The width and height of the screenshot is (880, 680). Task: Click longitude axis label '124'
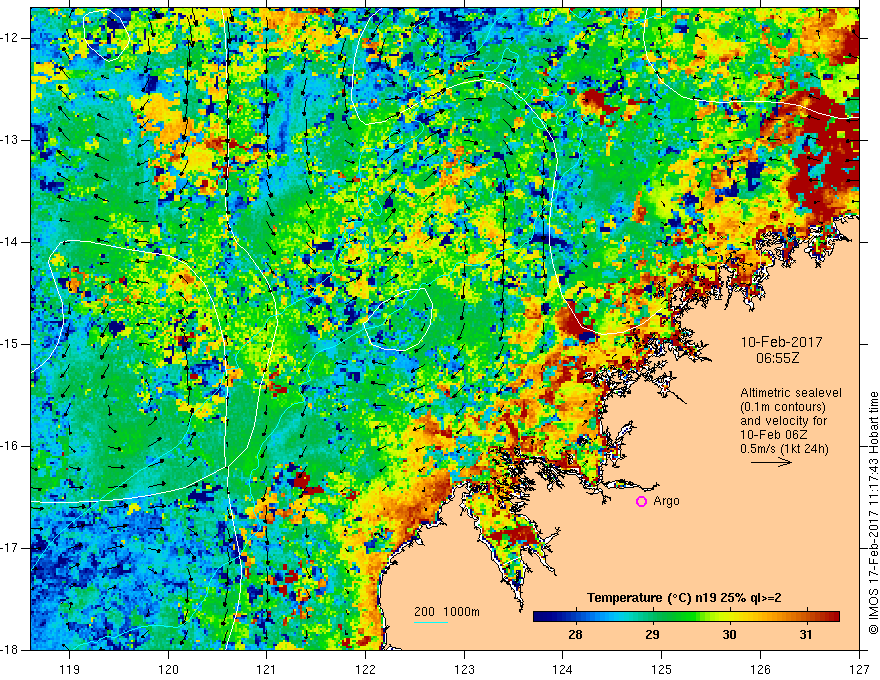point(563,670)
